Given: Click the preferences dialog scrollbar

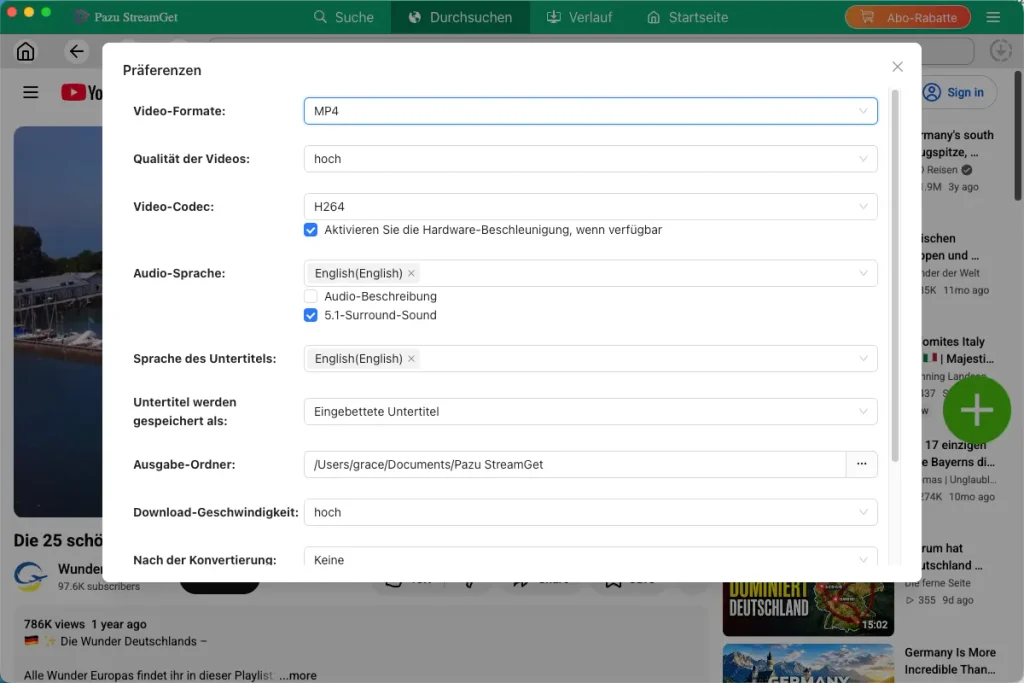Looking at the screenshot, I should 895,274.
